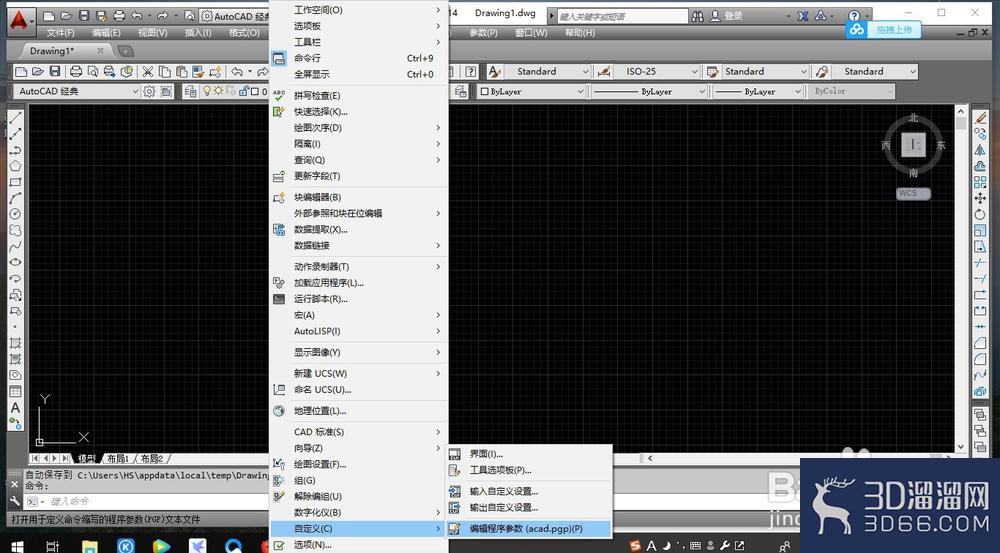The height and width of the screenshot is (553, 1000).
Task: Select the Line tool in Draw toolbar
Action: pos(15,117)
